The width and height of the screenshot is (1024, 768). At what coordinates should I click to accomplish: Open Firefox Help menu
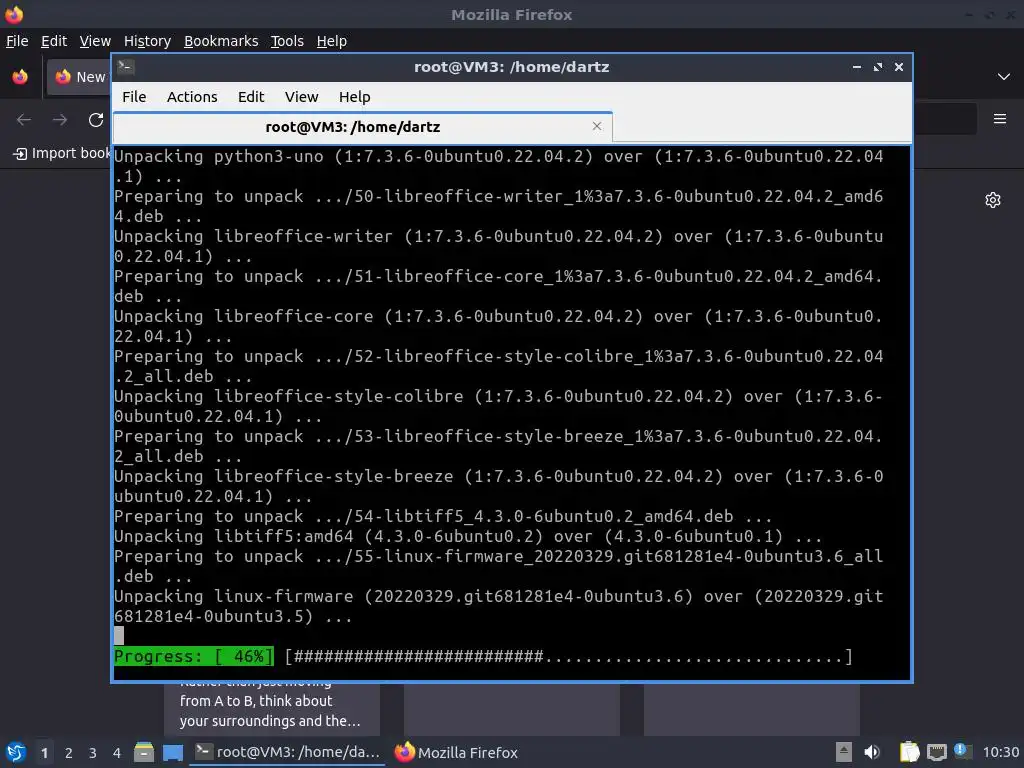[x=332, y=41]
